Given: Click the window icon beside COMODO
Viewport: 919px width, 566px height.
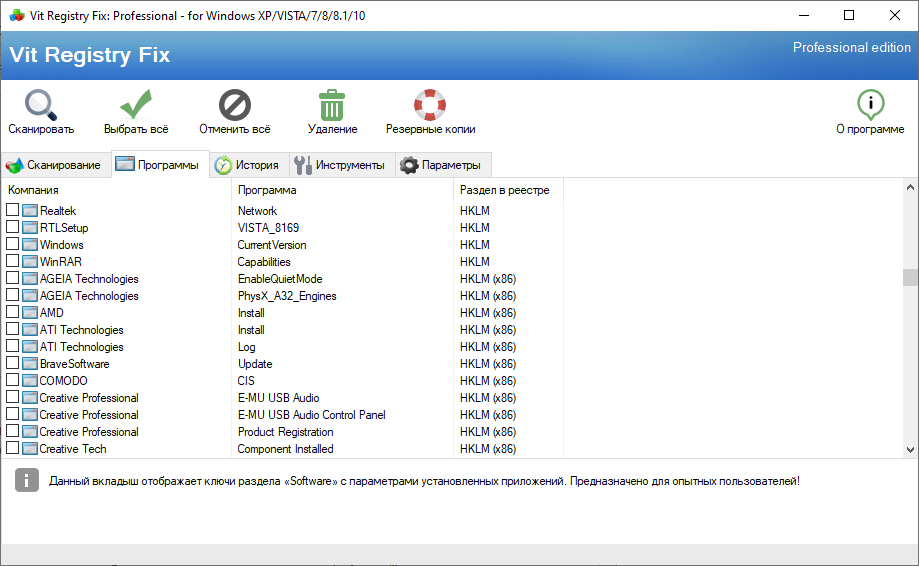Looking at the screenshot, I should [30, 380].
